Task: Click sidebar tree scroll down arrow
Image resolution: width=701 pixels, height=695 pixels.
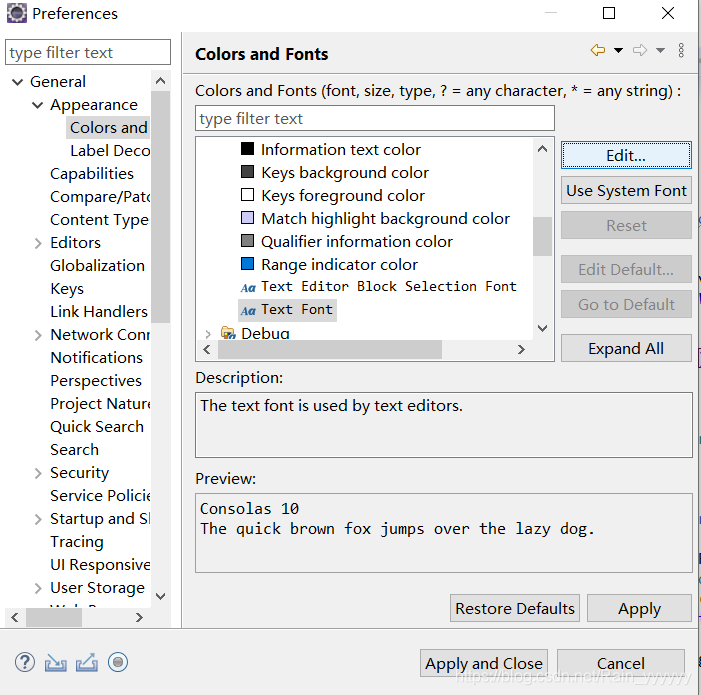Action: pos(160,596)
